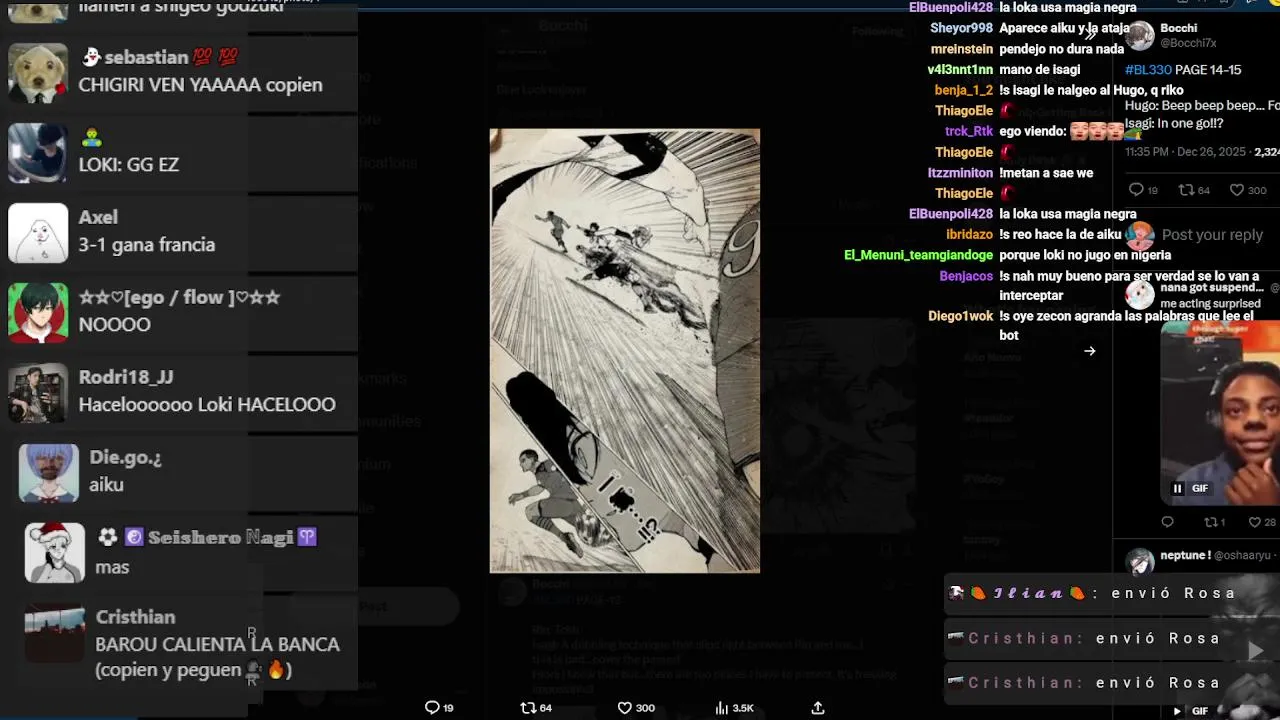Viewport: 1280px width, 720px height.
Task: Open the Bocchi display name link
Action: 1179,28
